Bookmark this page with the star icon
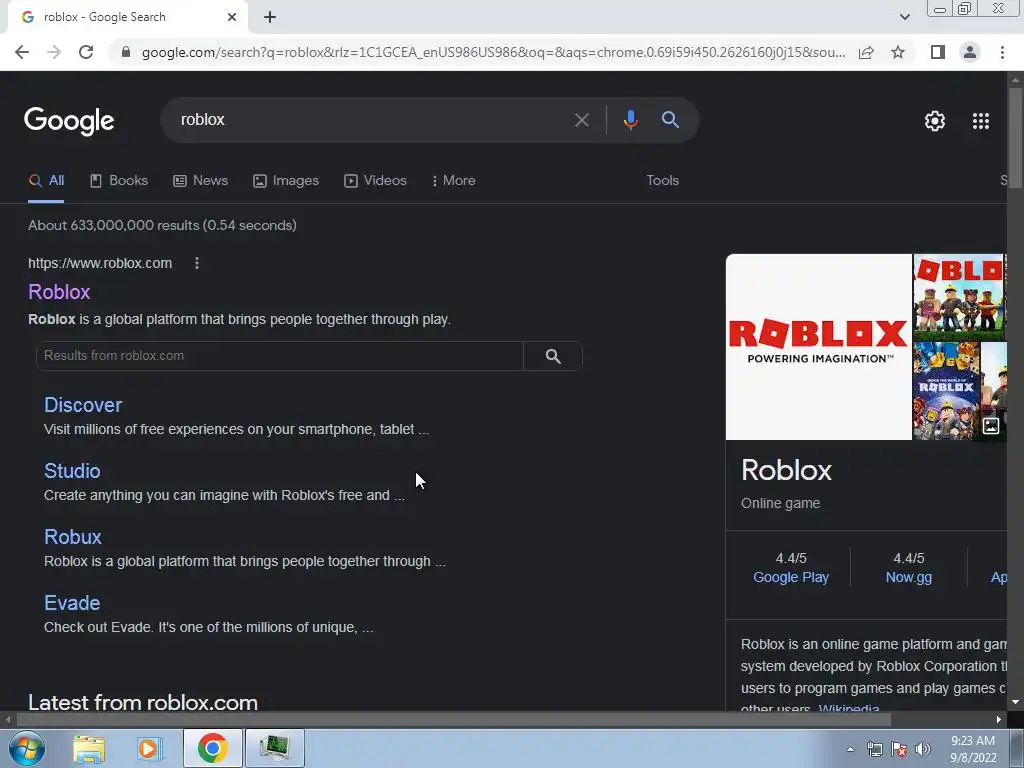The image size is (1024, 768). coord(898,52)
